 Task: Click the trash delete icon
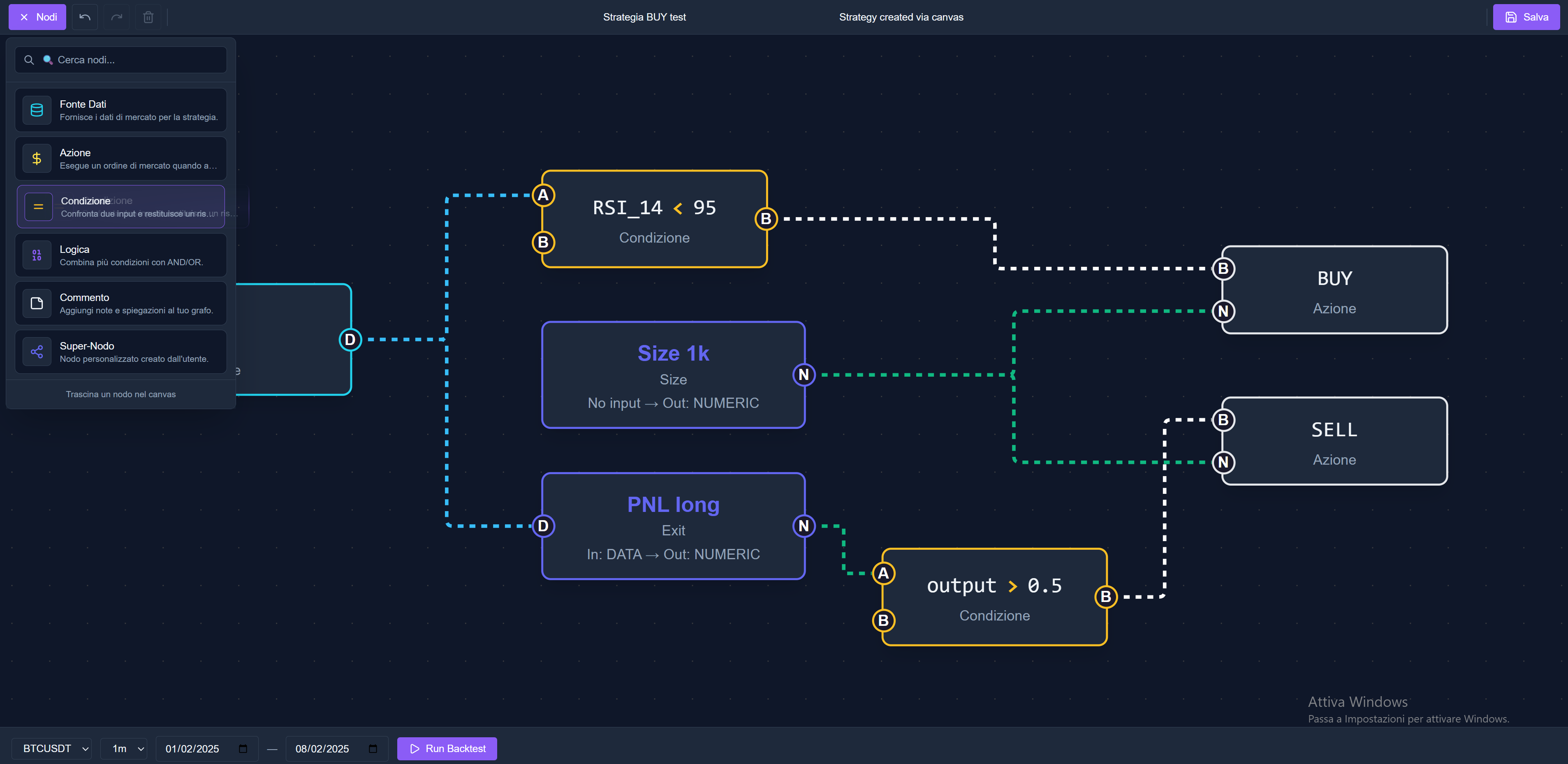[x=148, y=17]
